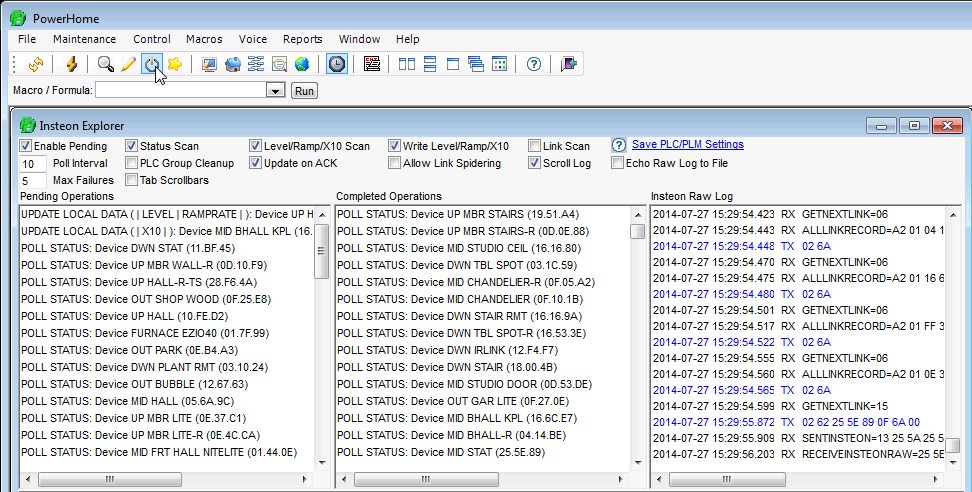Click the PowerHome application title icon

[x=18, y=18]
